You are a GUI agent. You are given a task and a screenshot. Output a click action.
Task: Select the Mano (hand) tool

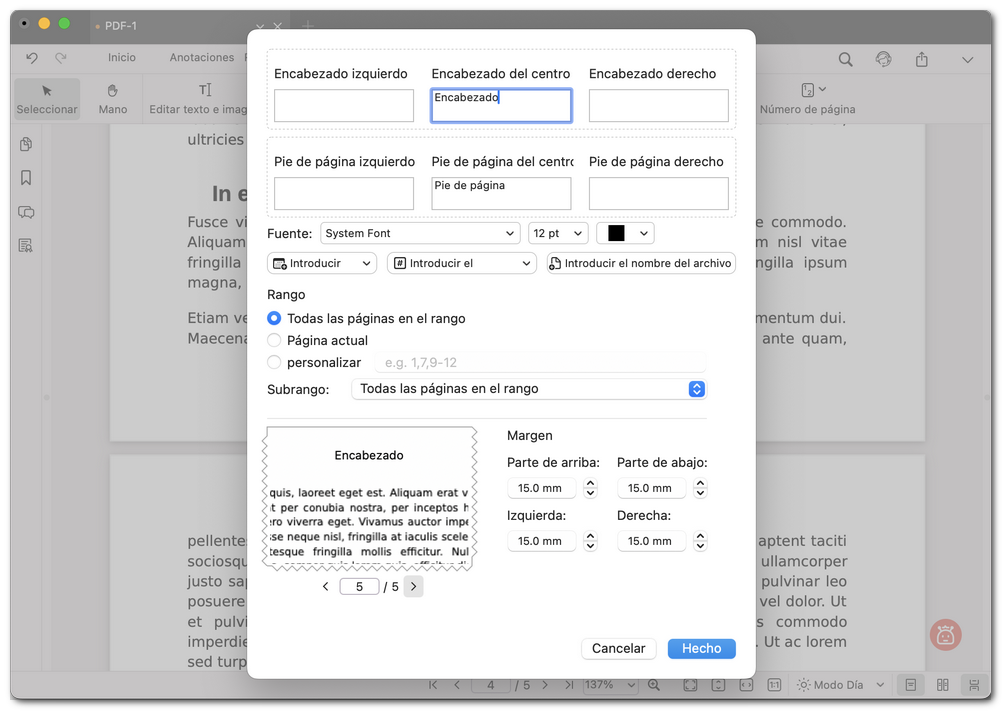[112, 98]
